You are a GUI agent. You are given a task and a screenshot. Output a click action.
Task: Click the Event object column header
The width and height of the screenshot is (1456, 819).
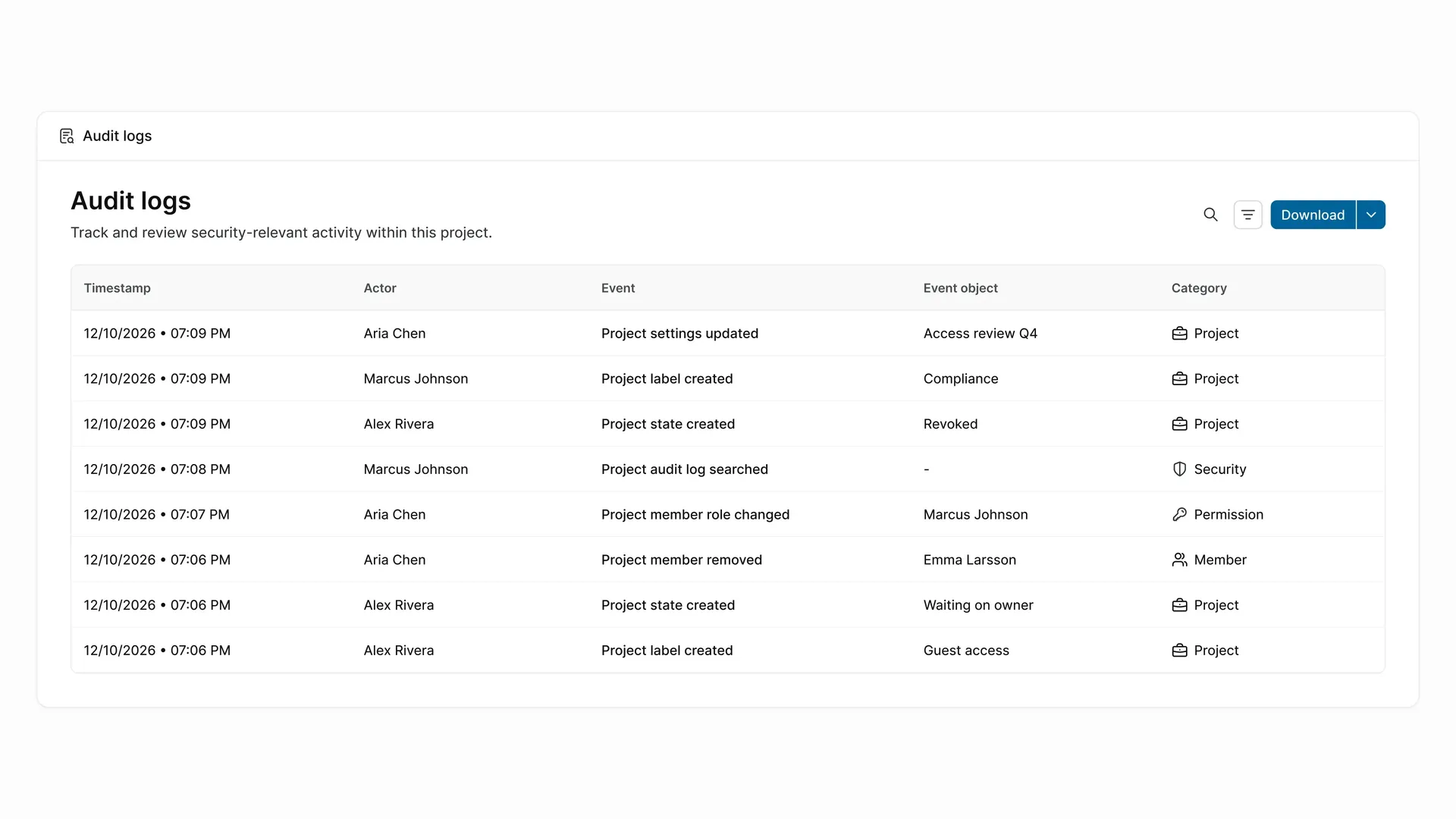pos(960,288)
